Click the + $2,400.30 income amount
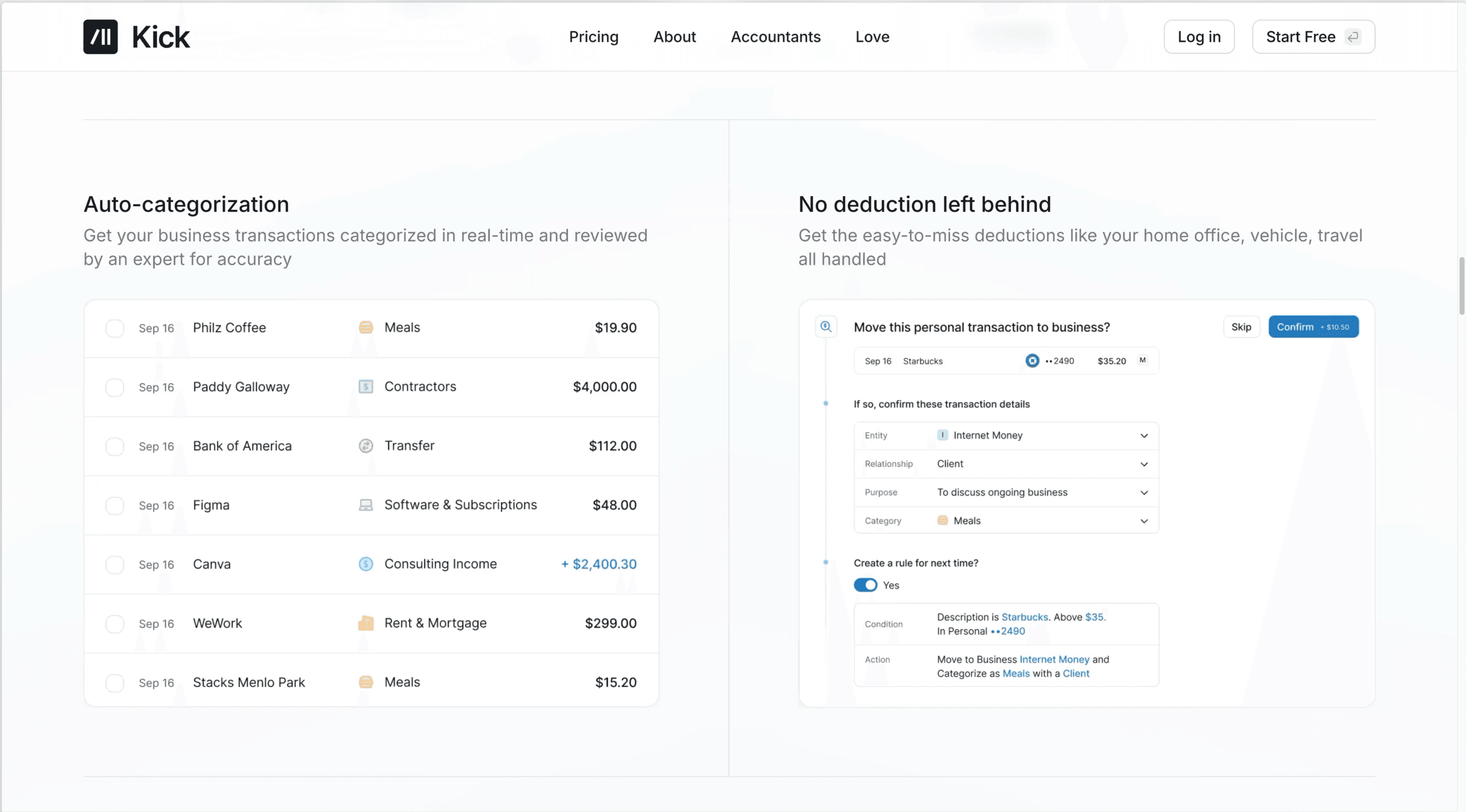The width and height of the screenshot is (1466, 812). 599,564
